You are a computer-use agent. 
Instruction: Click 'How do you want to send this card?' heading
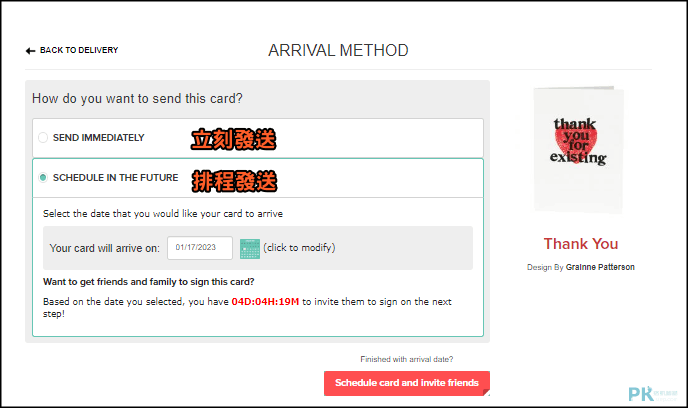click(137, 99)
